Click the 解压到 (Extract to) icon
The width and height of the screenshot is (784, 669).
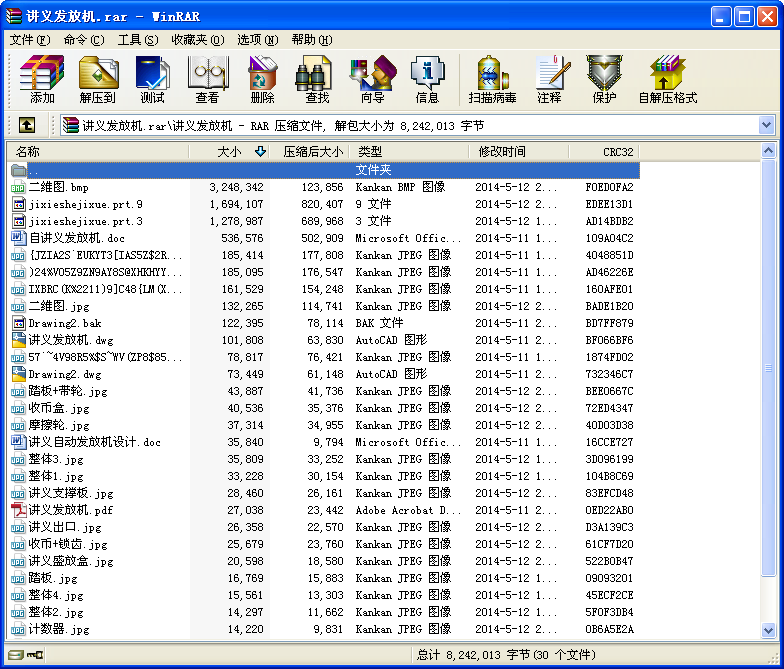(x=97, y=79)
